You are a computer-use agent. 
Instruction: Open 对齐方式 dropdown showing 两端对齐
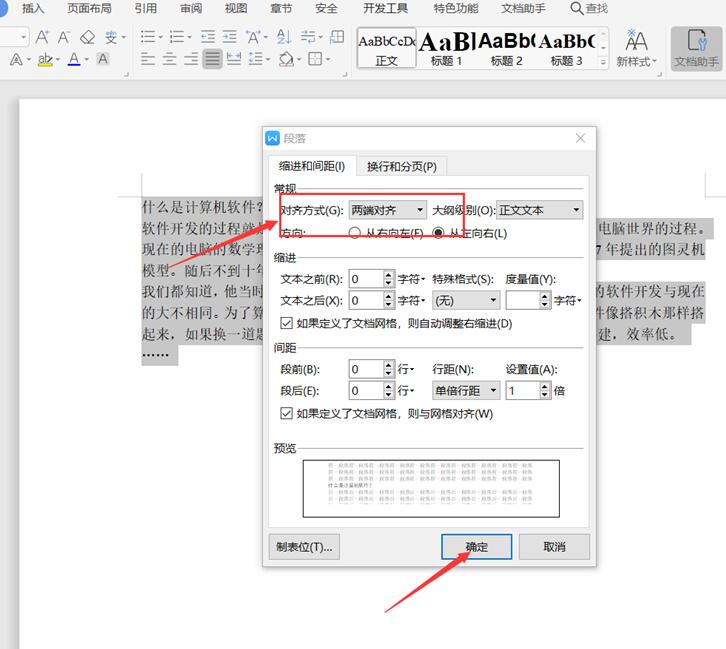point(388,210)
